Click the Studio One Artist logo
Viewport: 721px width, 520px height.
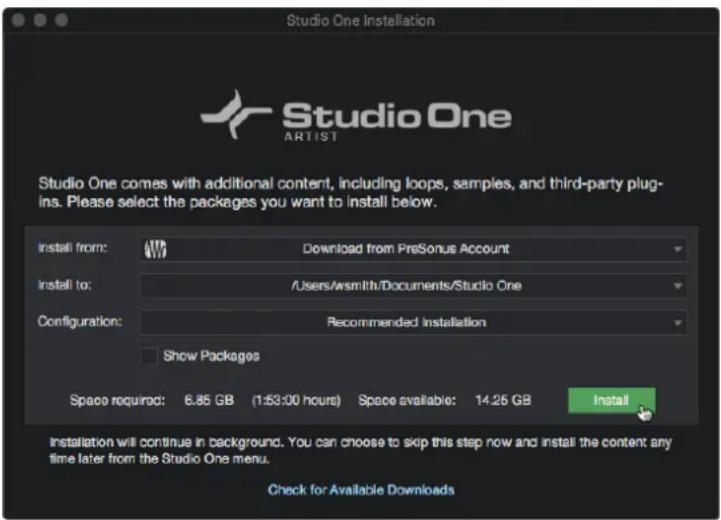[x=356, y=115]
